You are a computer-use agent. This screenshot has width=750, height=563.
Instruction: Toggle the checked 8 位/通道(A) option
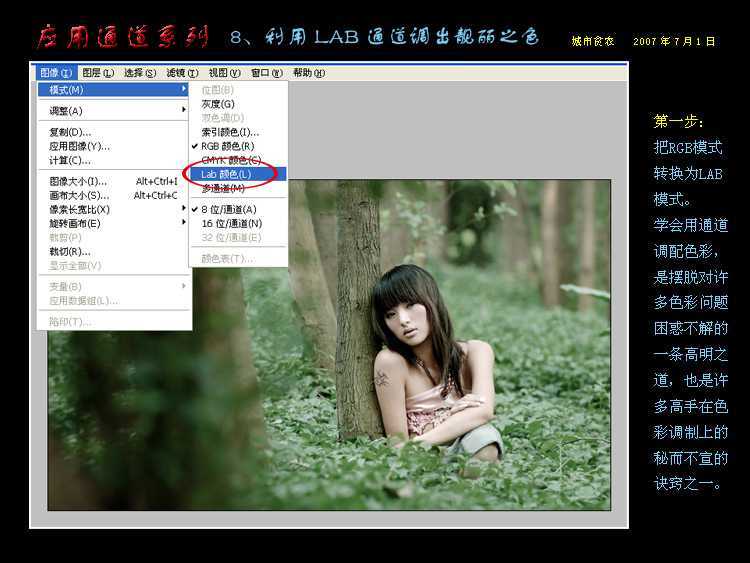[x=238, y=209]
